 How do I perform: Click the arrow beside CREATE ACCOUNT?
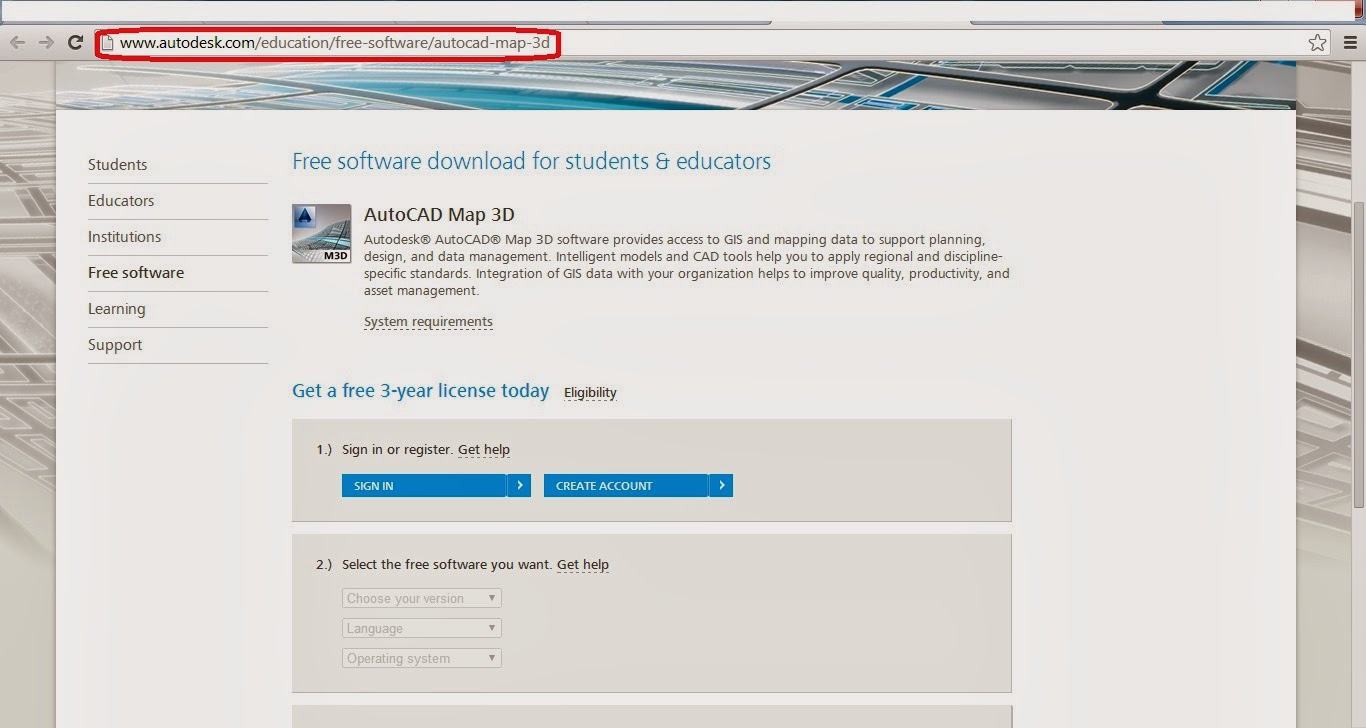(x=721, y=485)
